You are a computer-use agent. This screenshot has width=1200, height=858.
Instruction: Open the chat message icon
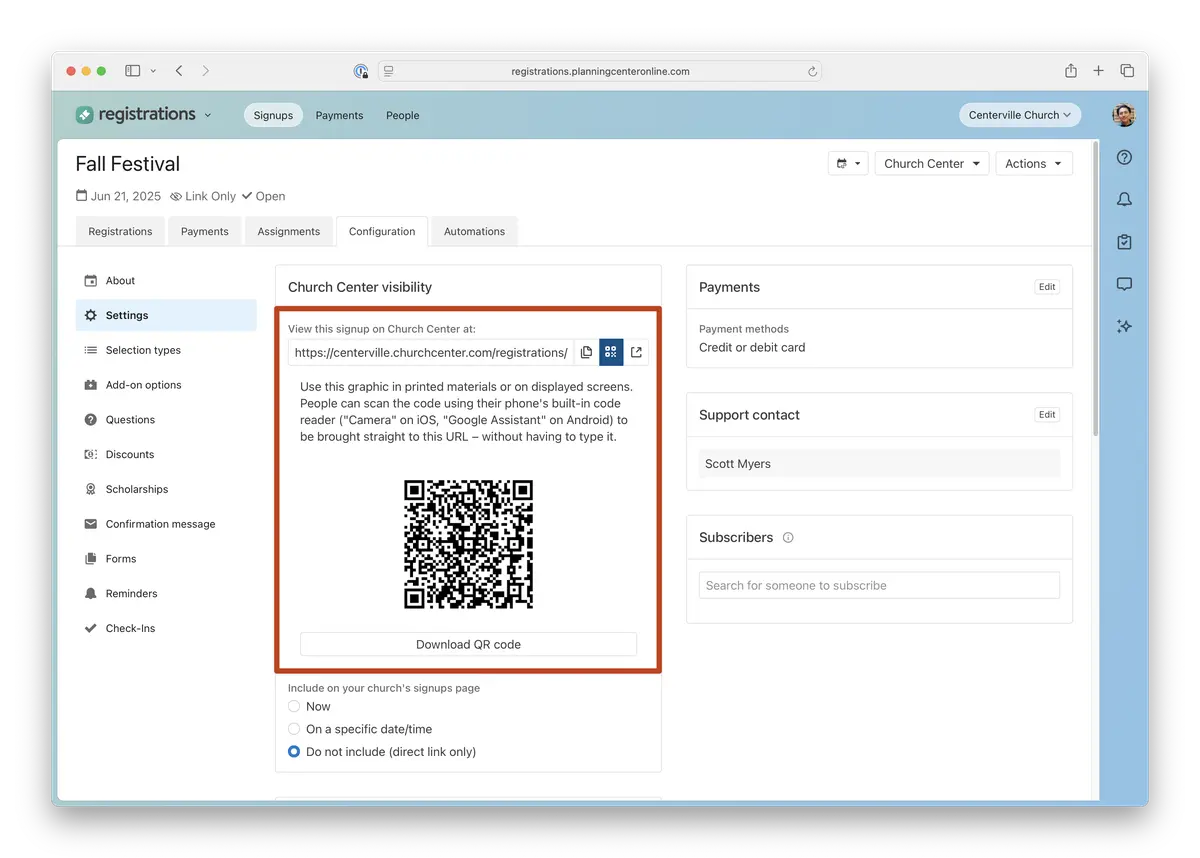pyautogui.click(x=1124, y=284)
